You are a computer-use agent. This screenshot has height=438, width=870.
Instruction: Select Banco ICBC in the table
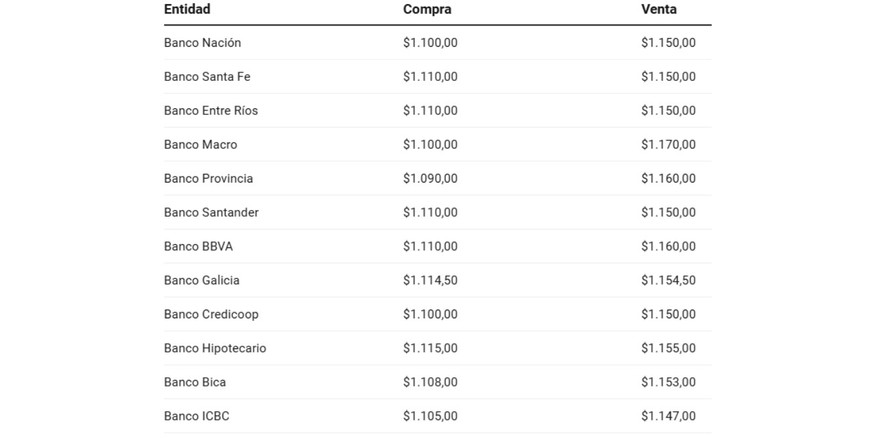pyautogui.click(x=196, y=417)
